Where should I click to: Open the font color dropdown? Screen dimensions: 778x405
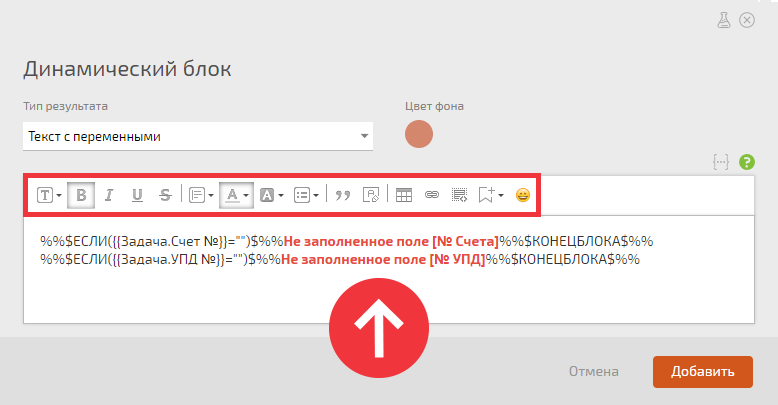click(236, 195)
